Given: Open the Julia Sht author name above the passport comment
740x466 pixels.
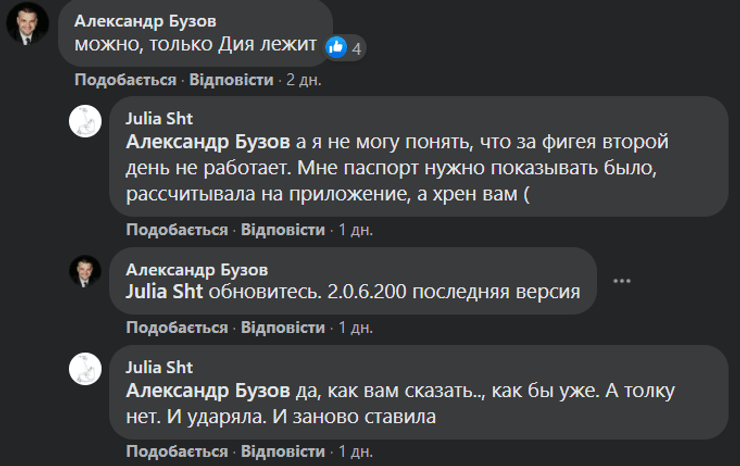Looking at the screenshot, I should [156, 119].
